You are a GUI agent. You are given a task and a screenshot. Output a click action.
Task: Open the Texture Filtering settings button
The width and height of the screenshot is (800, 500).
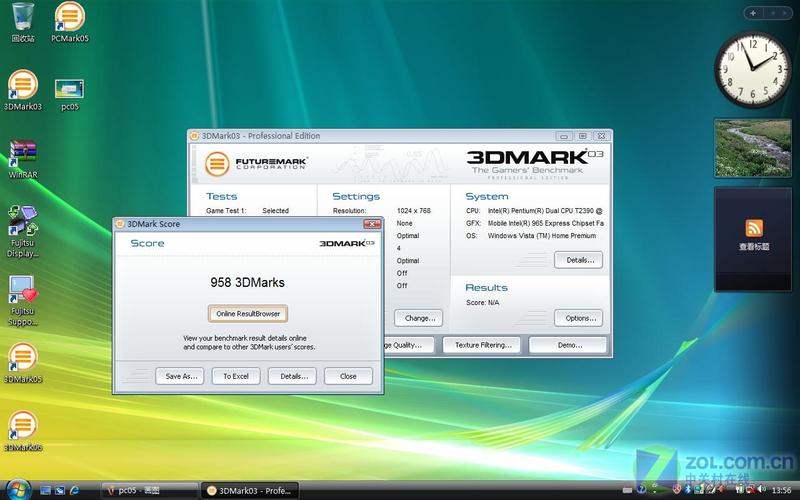483,345
